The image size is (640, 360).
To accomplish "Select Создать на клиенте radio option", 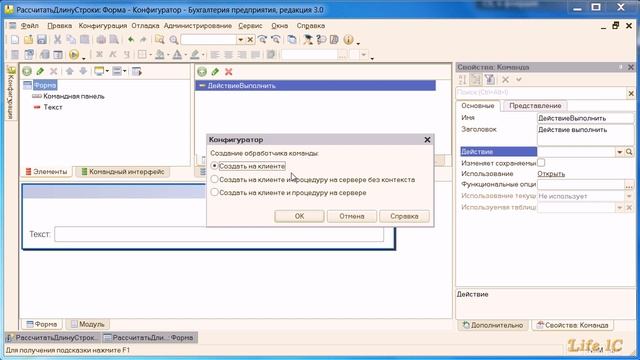I will 214,166.
